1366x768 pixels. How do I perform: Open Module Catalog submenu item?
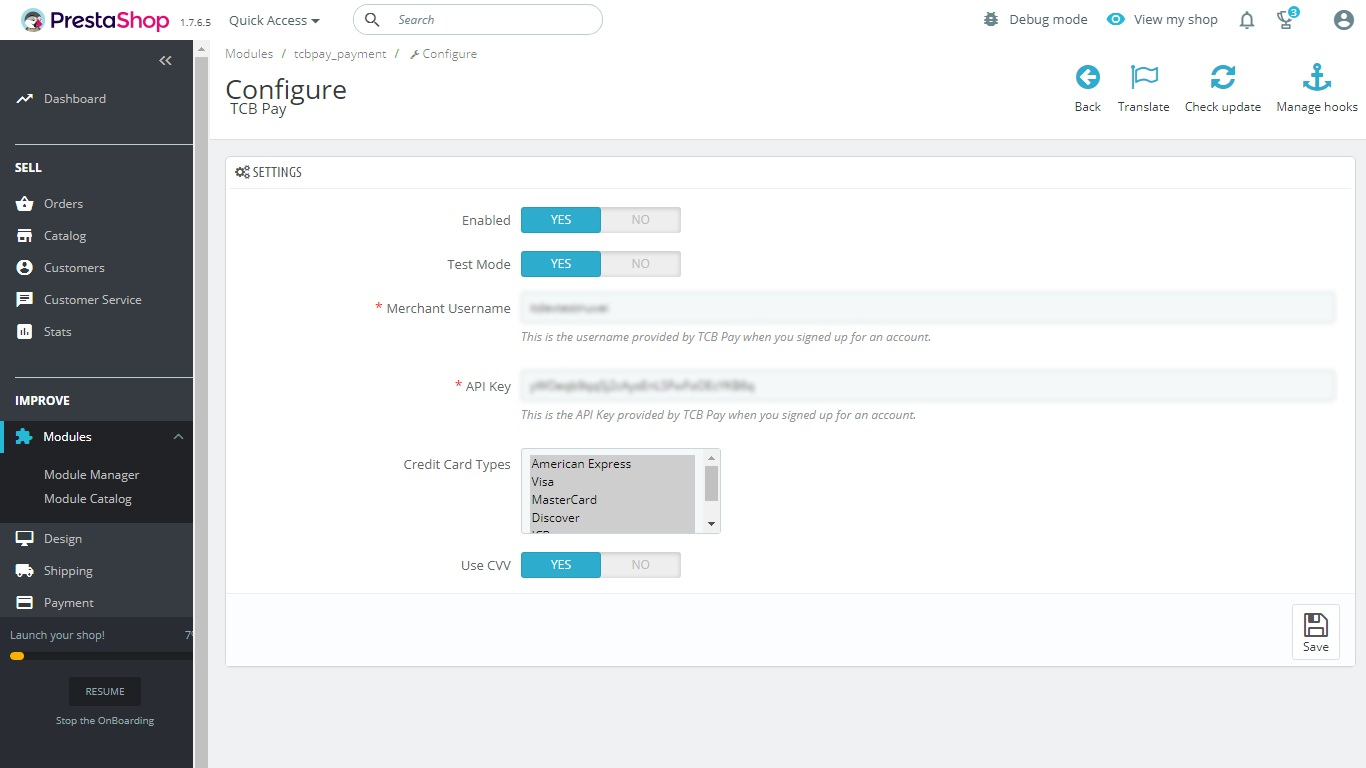tap(88, 499)
